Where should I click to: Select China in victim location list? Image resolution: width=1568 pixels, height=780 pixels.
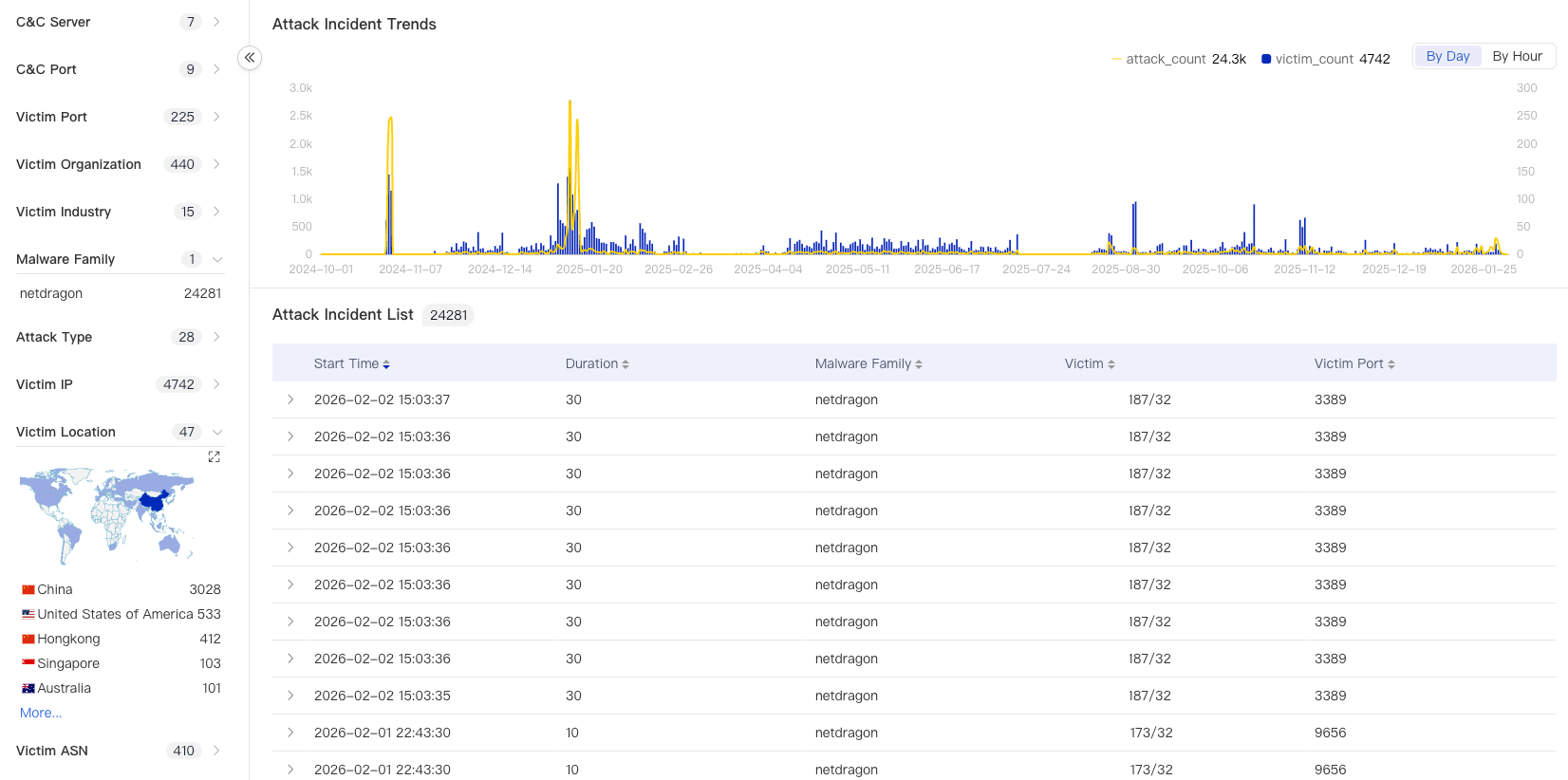(55, 589)
